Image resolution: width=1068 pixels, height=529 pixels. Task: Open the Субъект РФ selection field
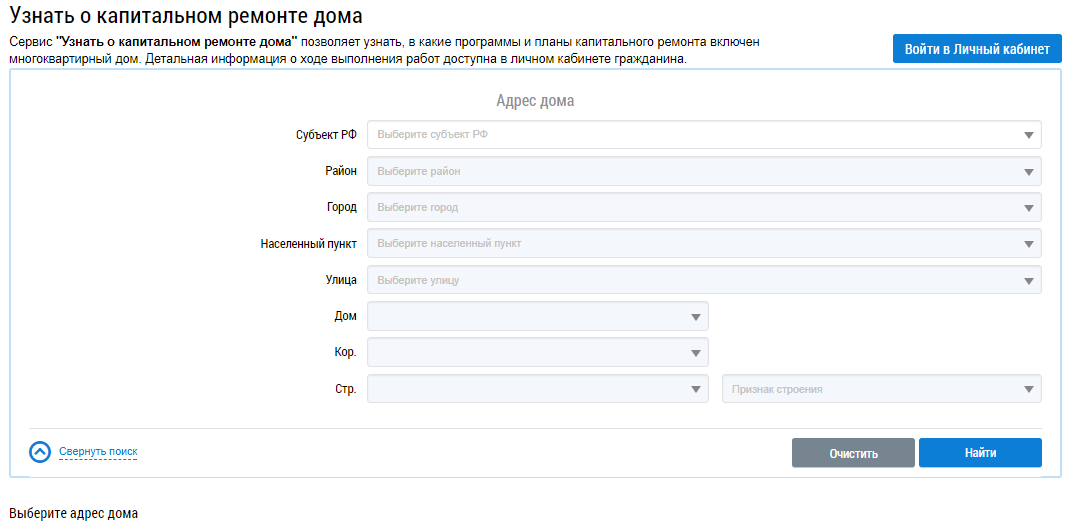(x=690, y=135)
